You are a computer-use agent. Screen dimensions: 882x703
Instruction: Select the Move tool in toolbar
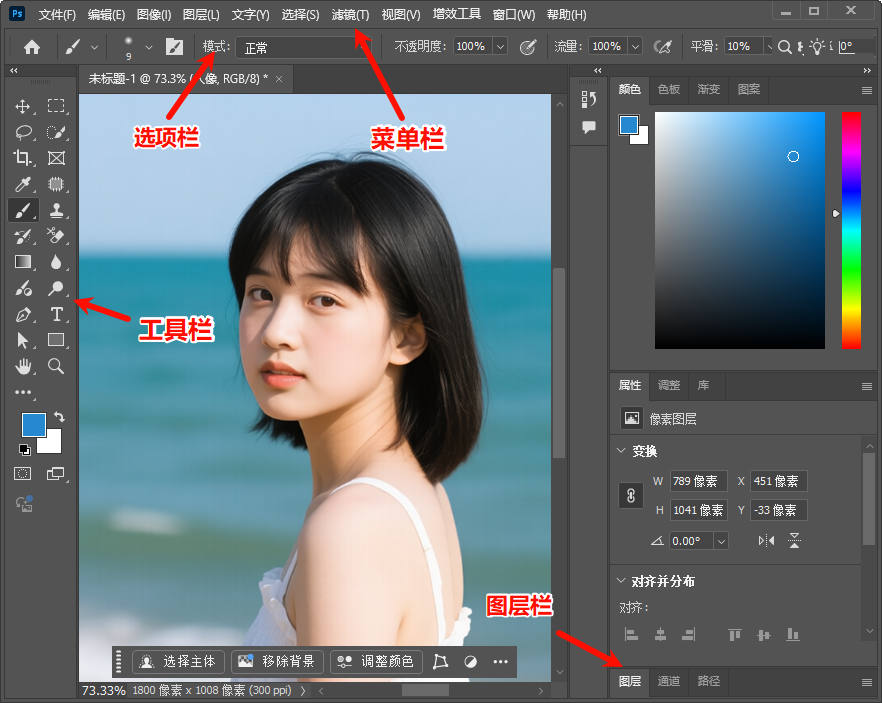click(23, 106)
